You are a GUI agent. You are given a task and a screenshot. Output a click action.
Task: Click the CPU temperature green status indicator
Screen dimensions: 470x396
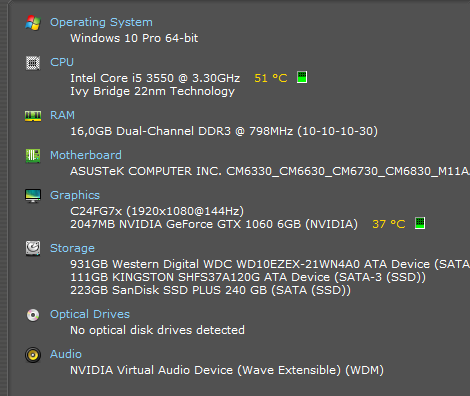(x=302, y=77)
